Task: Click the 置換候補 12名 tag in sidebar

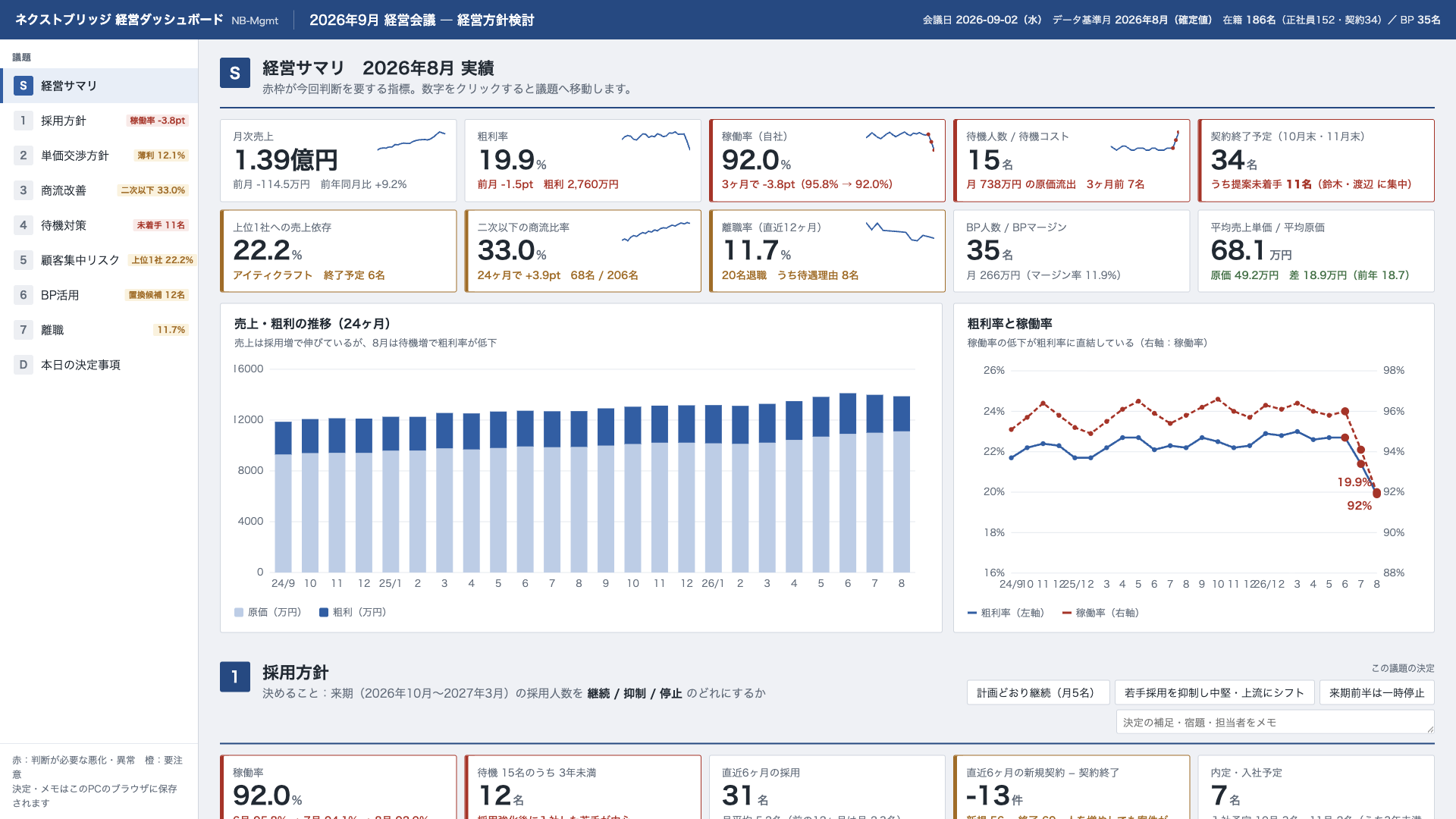Action: tap(157, 295)
